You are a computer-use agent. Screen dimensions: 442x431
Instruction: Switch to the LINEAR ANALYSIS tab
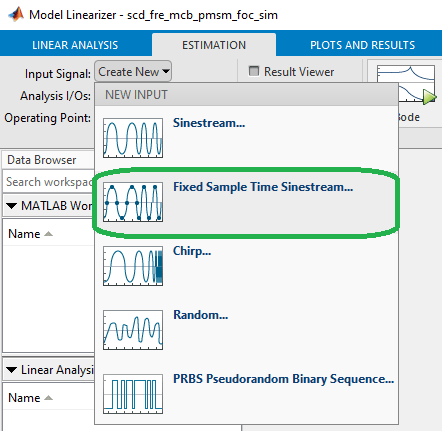(x=75, y=45)
